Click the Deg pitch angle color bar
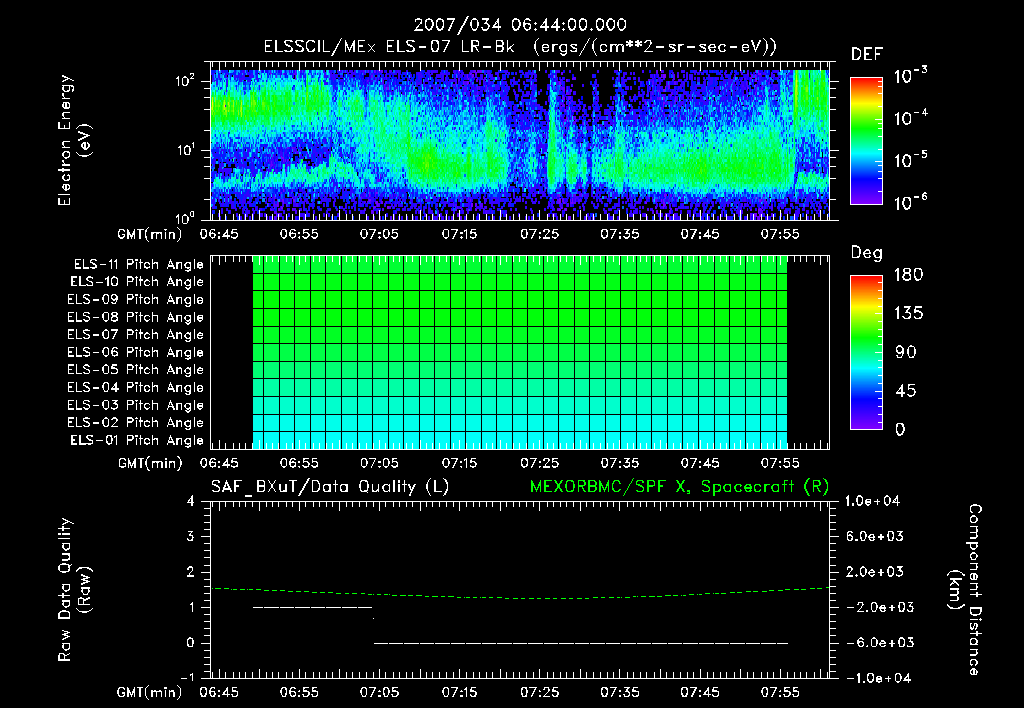 [x=866, y=352]
